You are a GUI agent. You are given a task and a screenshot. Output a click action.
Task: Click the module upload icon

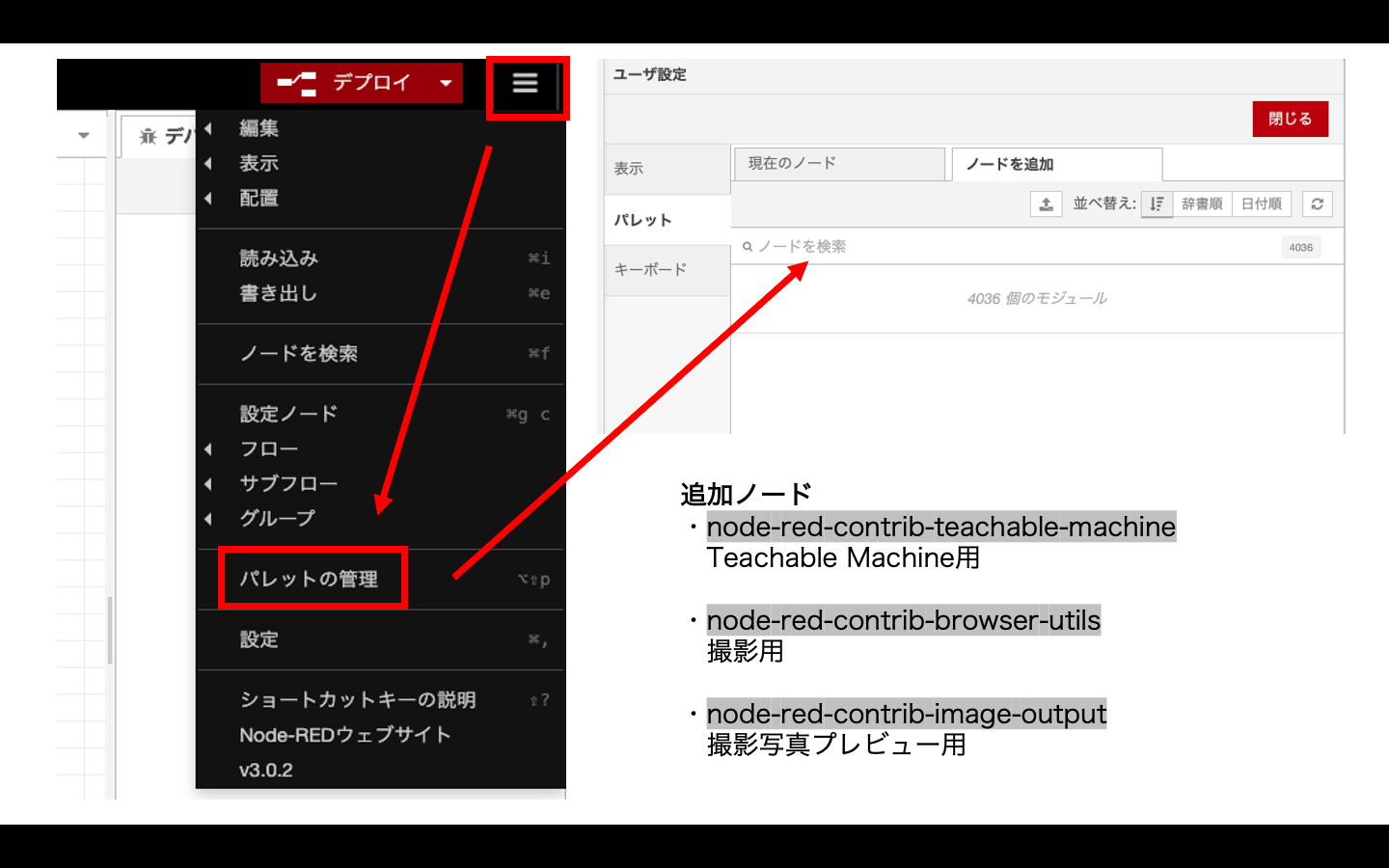click(x=1046, y=203)
